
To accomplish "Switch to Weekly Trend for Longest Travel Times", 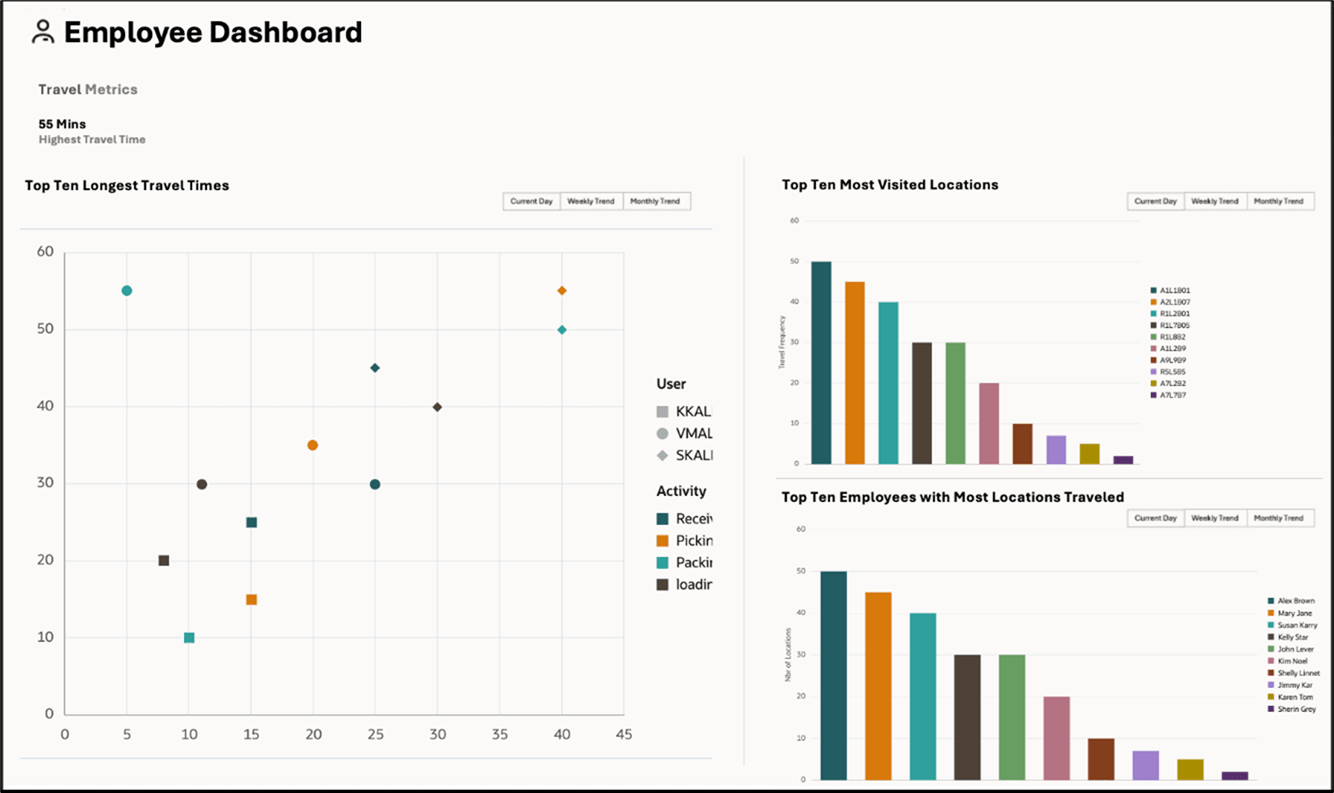I will (591, 201).
